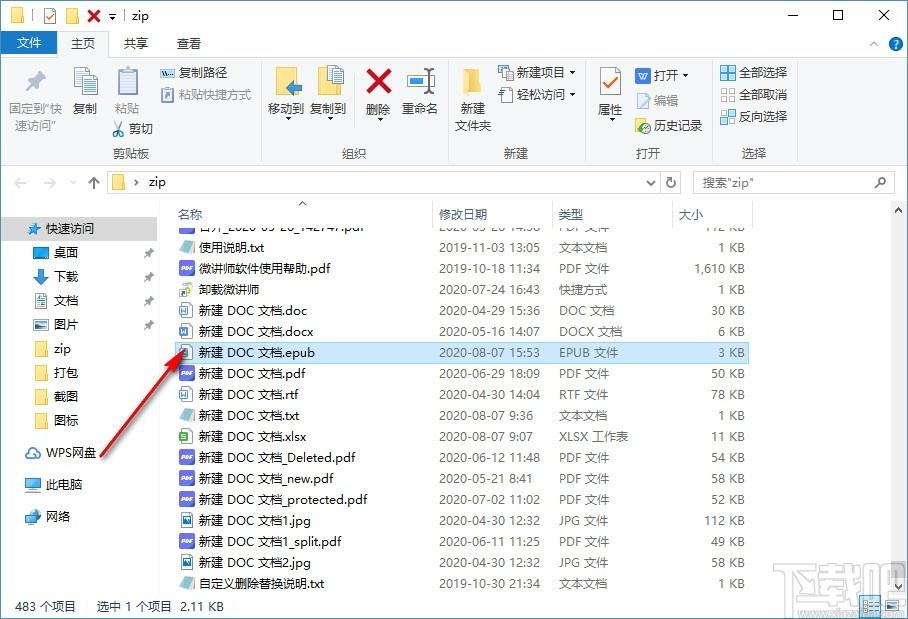The image size is (908, 619).
Task: Switch to the Home (主页) tab
Action: point(83,43)
